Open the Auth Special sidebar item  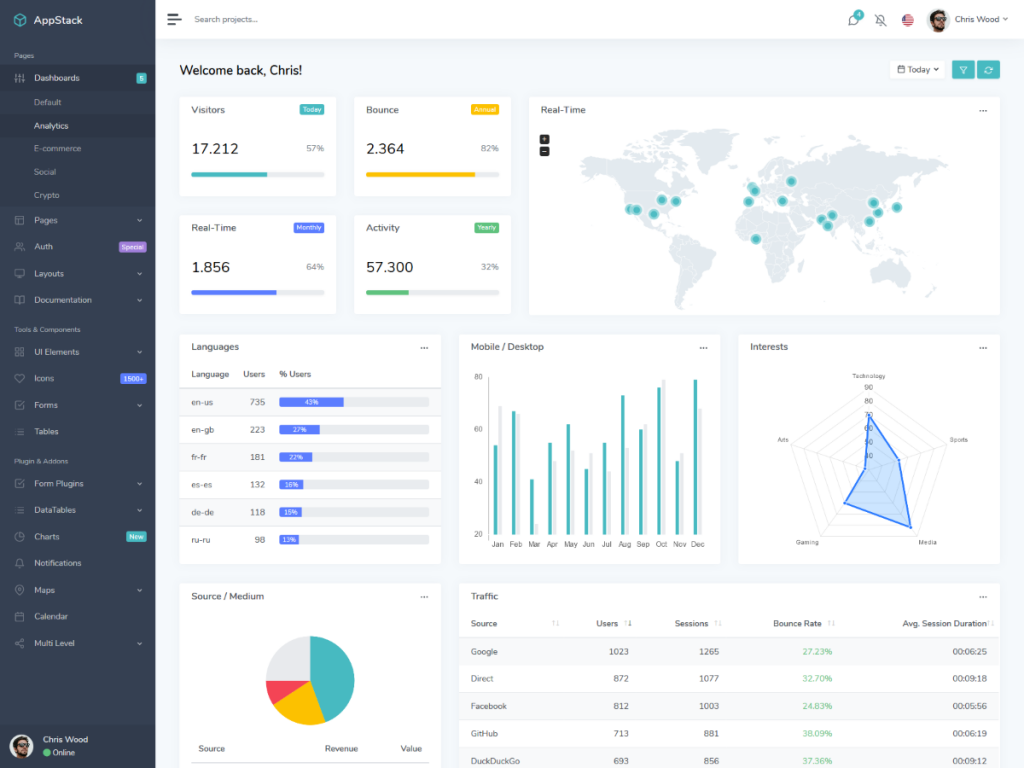point(78,247)
